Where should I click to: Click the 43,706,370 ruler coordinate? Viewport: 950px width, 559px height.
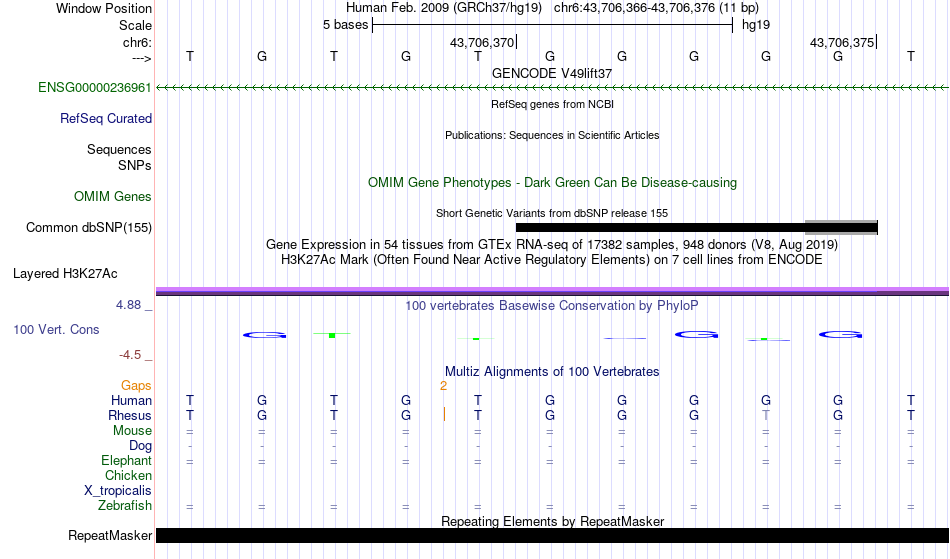pyautogui.click(x=482, y=42)
